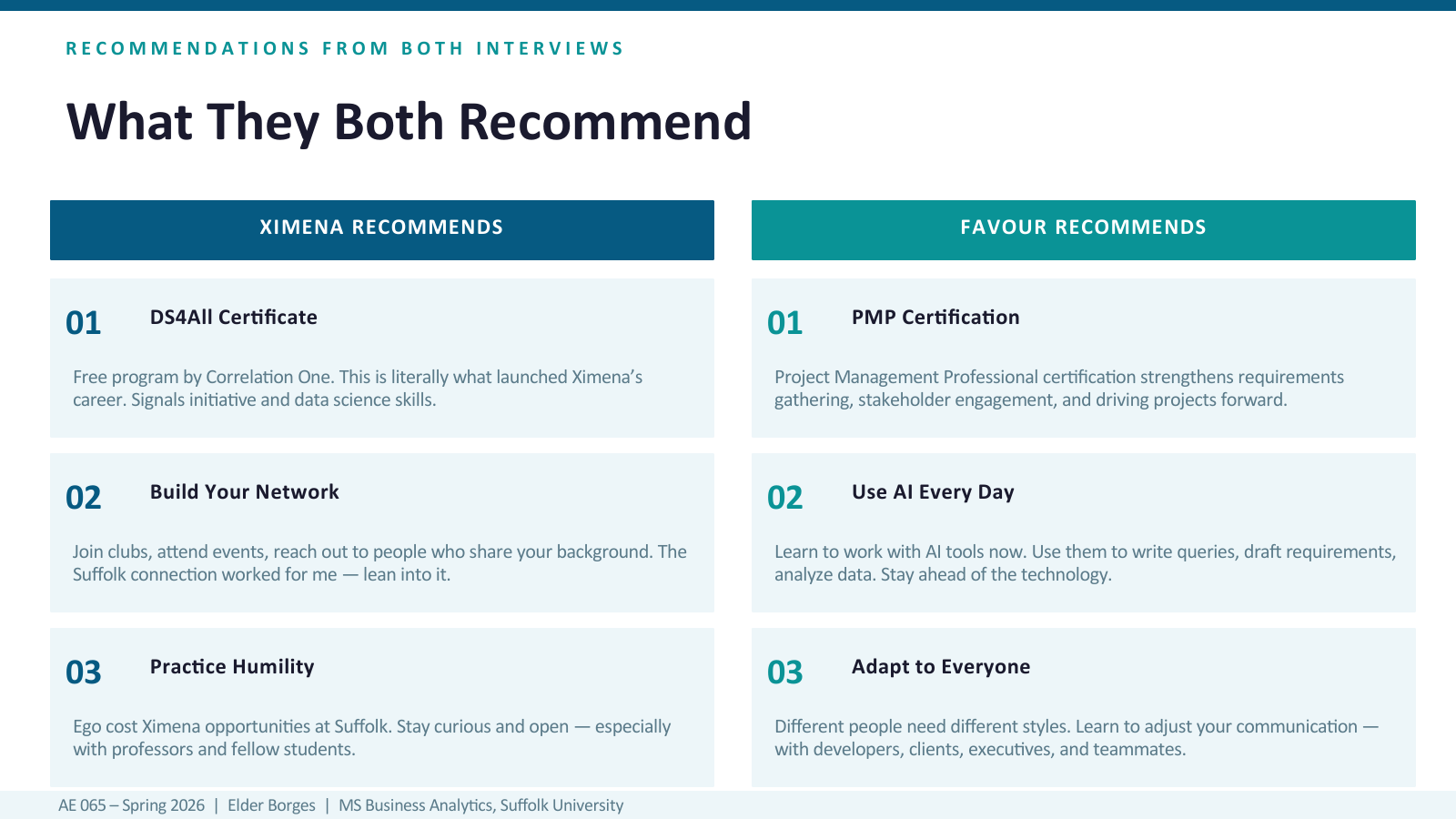Screen dimensions: 1456x819
Task: Click the Favour Recommends header banner
Action: tap(1084, 230)
